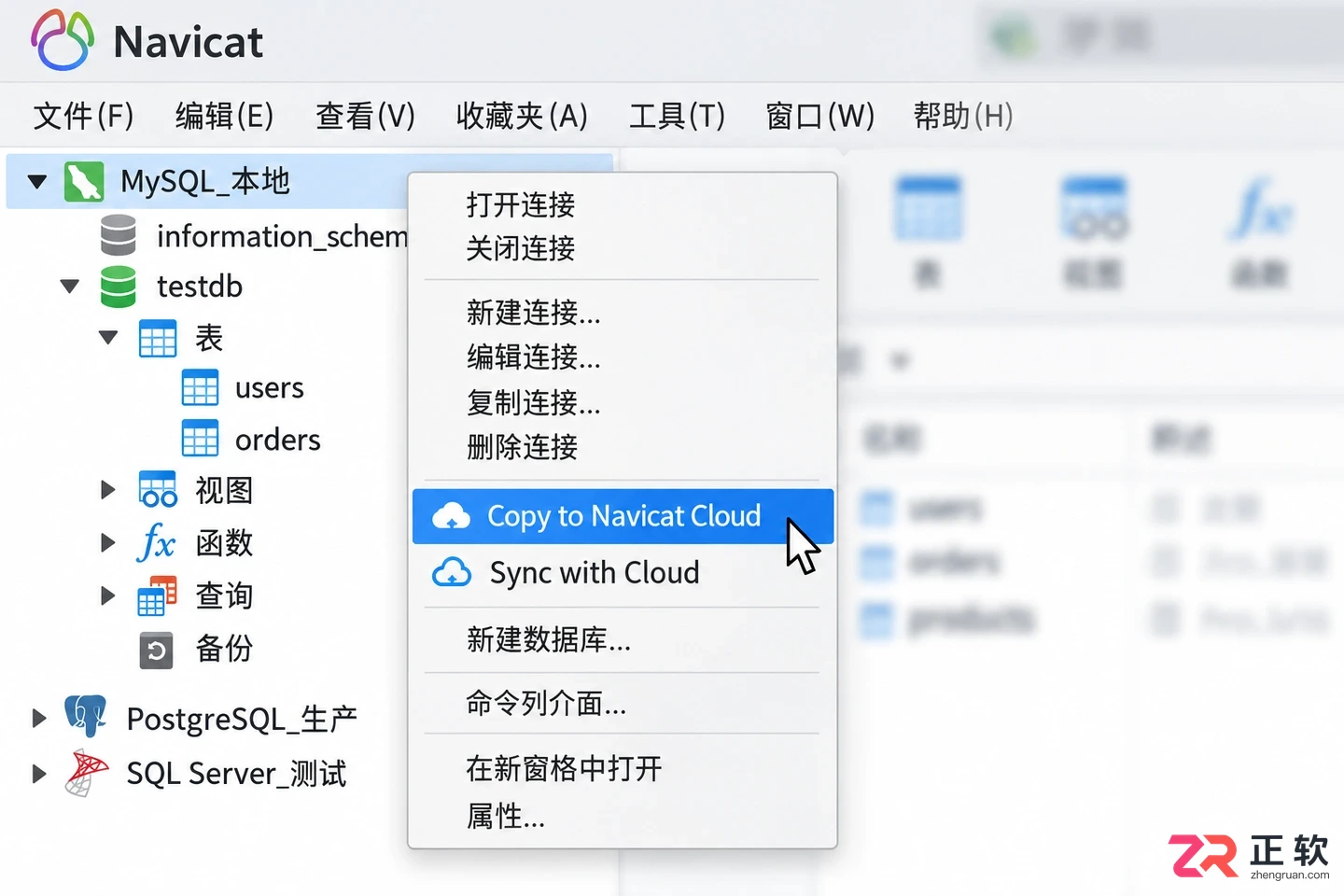Expand the 函数 functions node
Image resolution: width=1344 pixels, height=896 pixels.
click(x=108, y=542)
